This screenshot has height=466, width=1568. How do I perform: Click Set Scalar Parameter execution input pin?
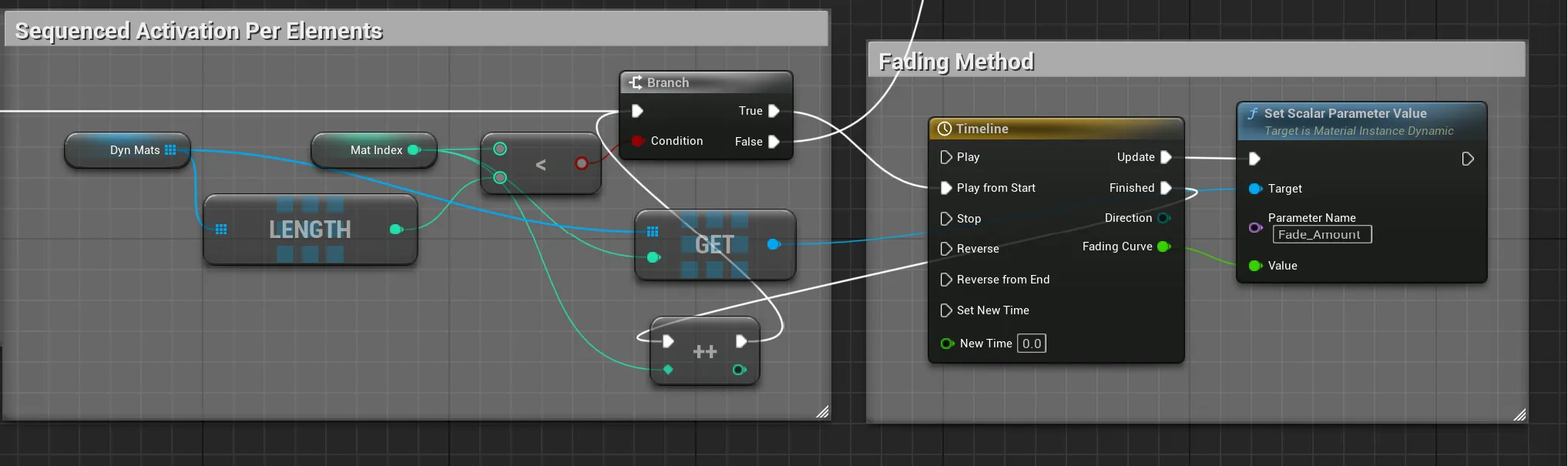[x=1254, y=159]
